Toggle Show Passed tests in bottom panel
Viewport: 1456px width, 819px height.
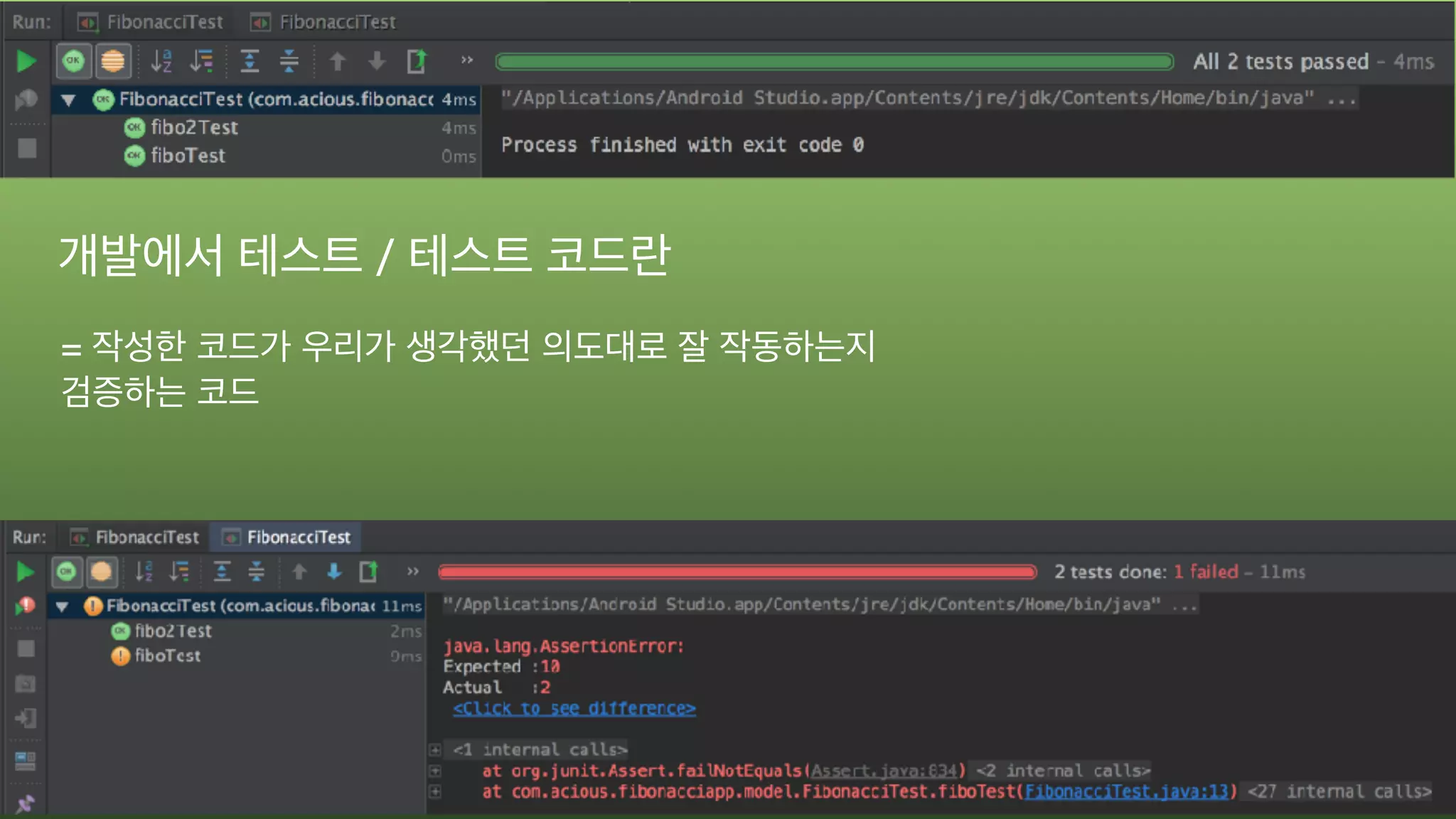(66, 572)
